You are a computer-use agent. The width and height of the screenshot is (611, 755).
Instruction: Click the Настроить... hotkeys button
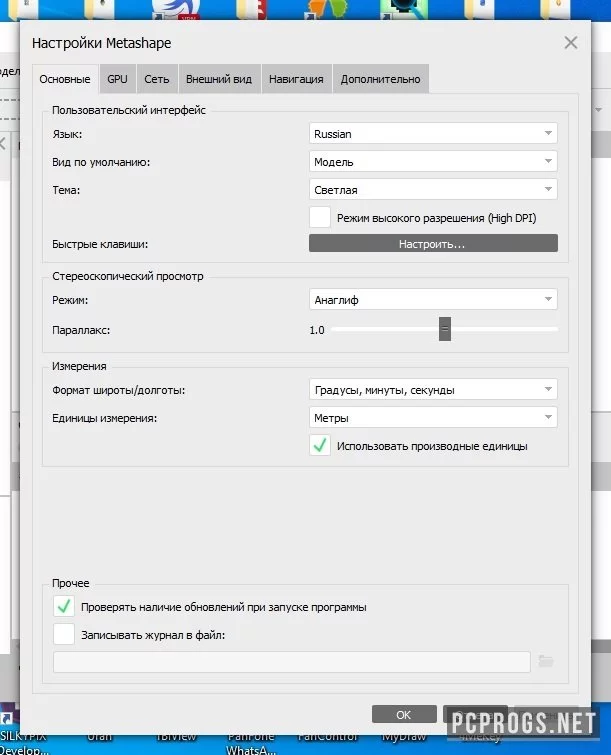433,243
